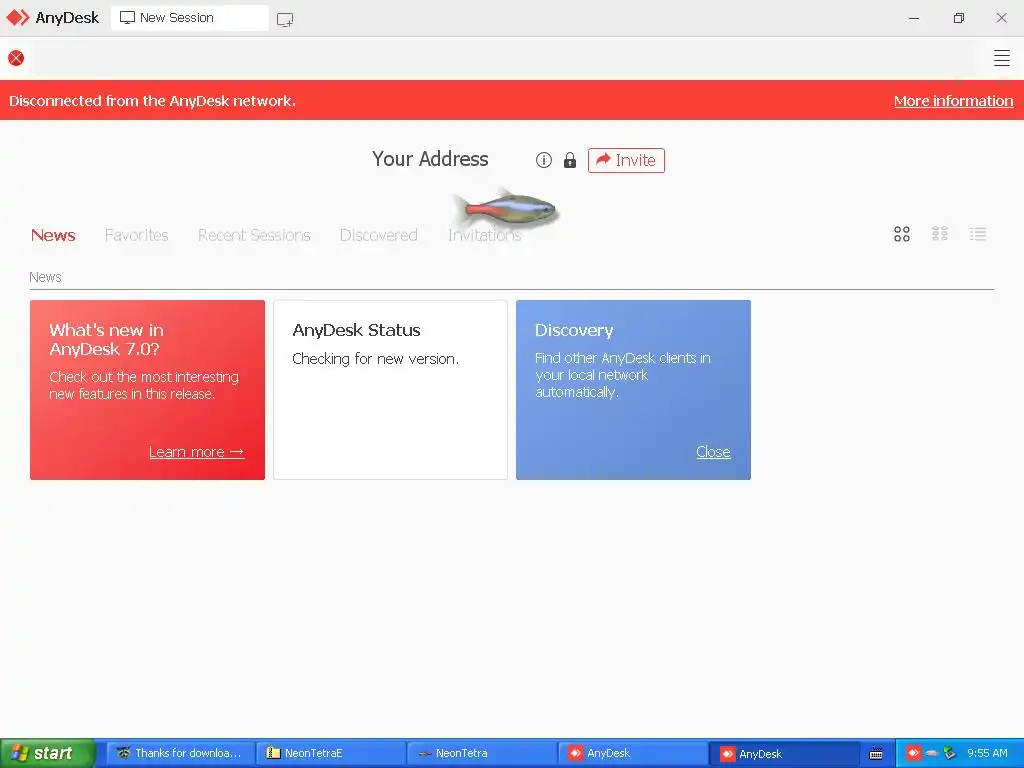Click the lock icon beside Your Address
Screen dimensions: 1024x768
click(x=569, y=160)
